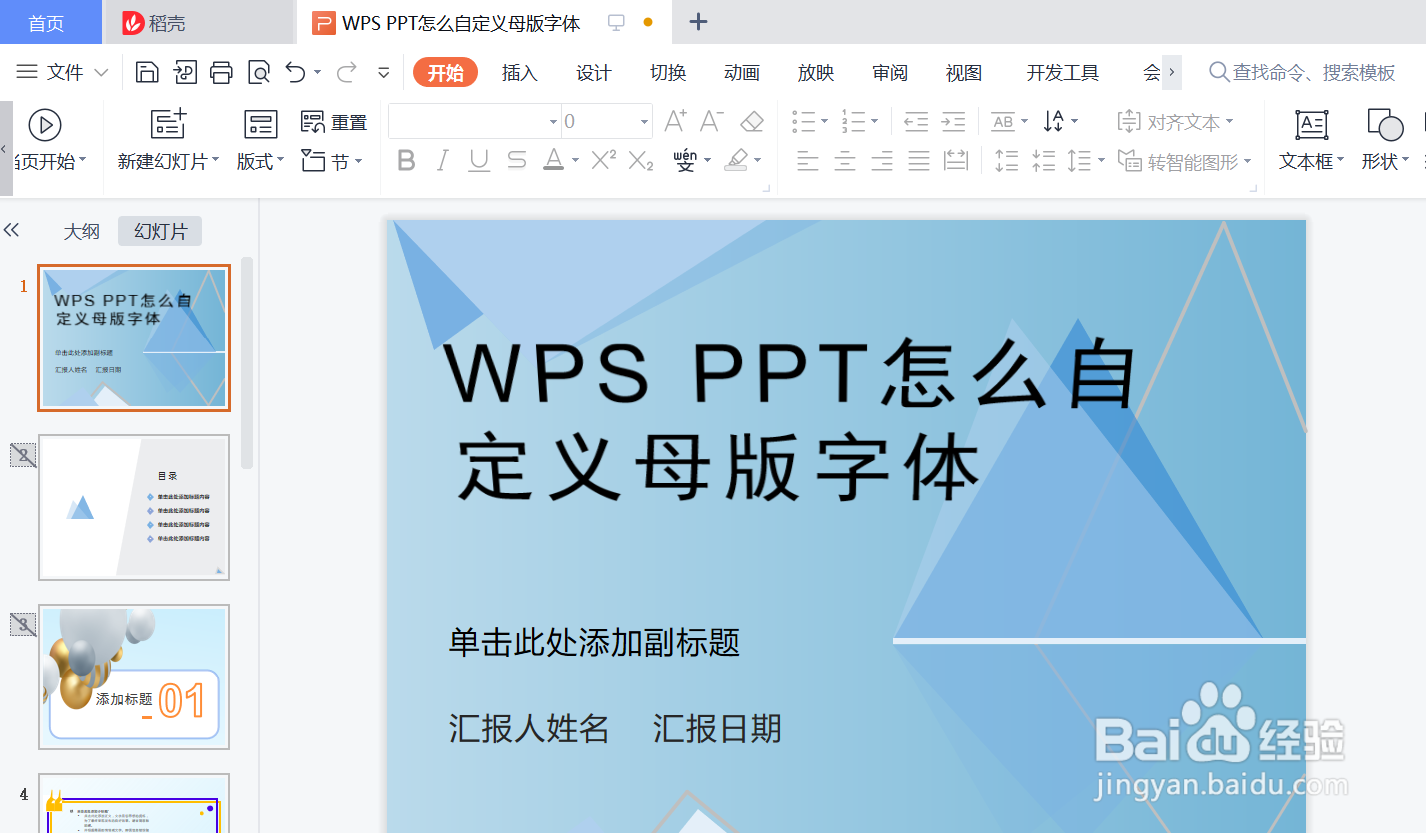
Task: Open the Review (审阅) ribbon tab
Action: coord(890,73)
